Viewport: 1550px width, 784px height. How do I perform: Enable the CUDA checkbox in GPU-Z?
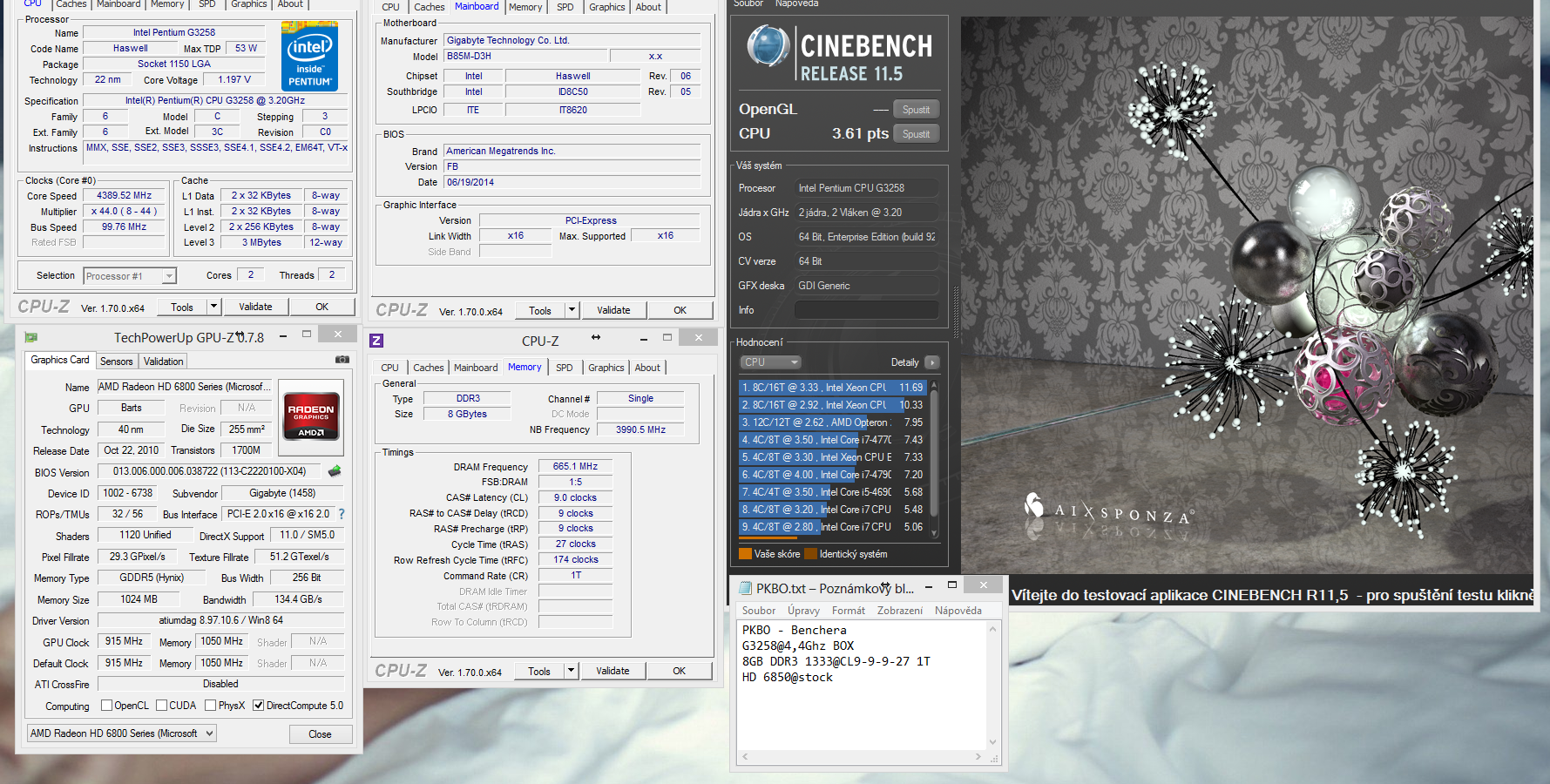click(161, 706)
